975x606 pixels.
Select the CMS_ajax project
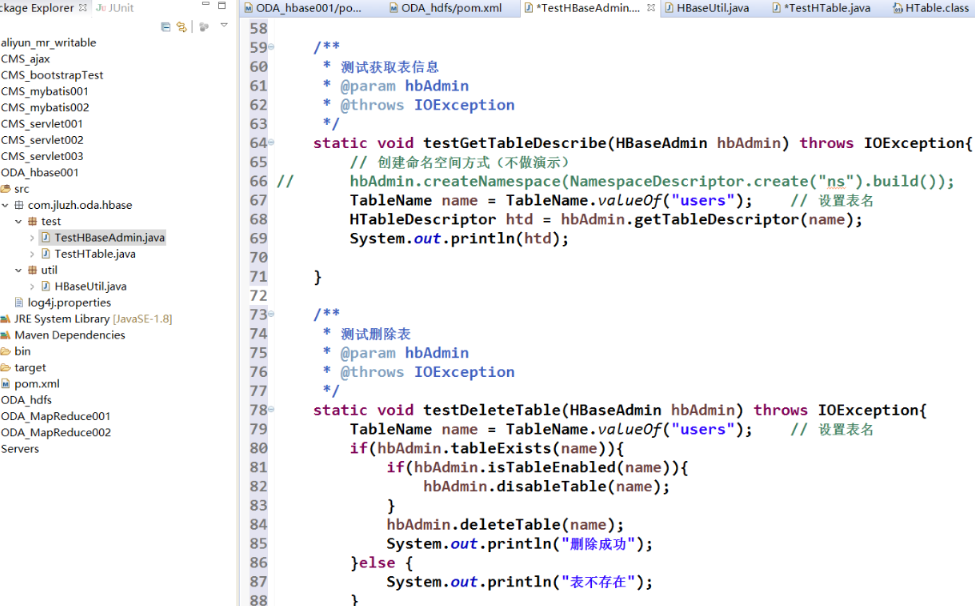[25, 59]
